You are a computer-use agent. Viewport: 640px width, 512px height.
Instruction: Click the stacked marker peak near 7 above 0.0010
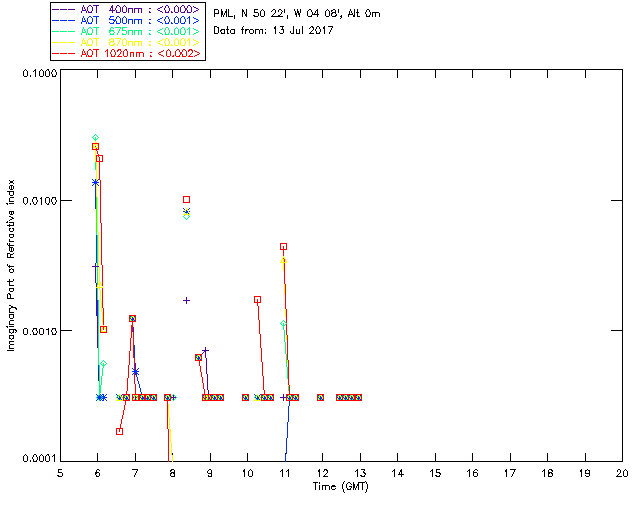tap(132, 318)
